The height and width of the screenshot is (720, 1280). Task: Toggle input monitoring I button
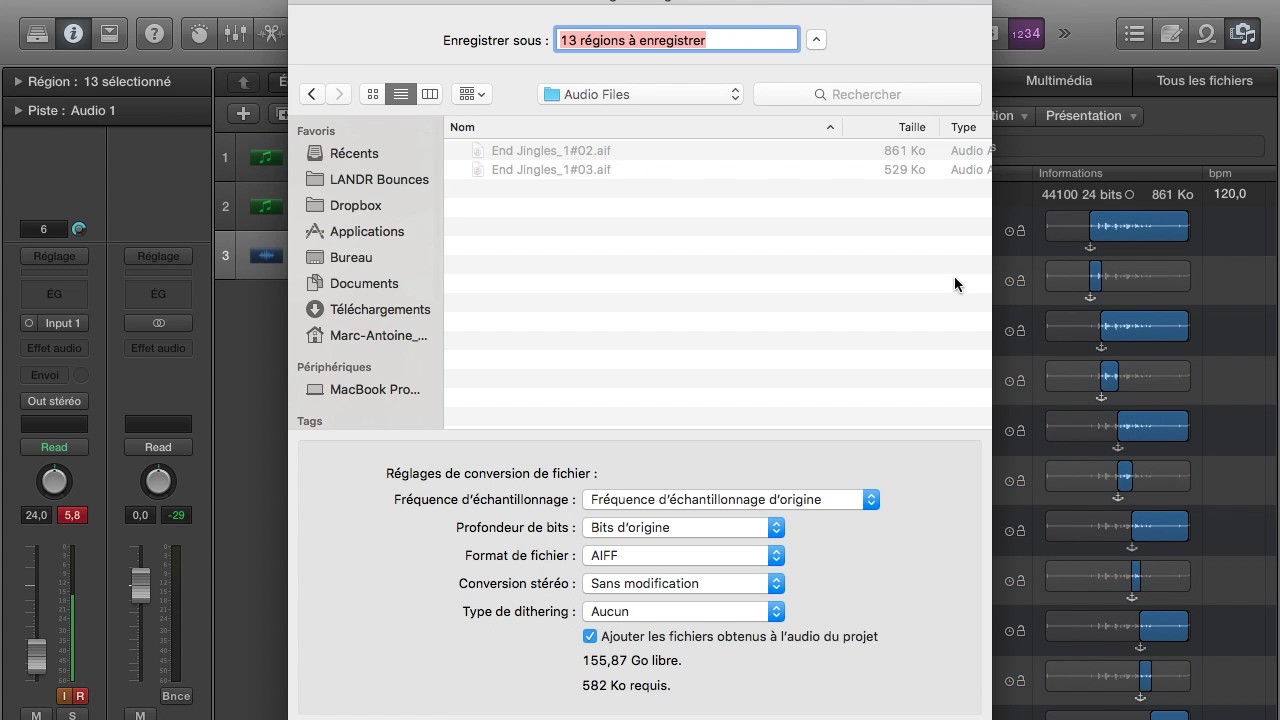coord(64,696)
